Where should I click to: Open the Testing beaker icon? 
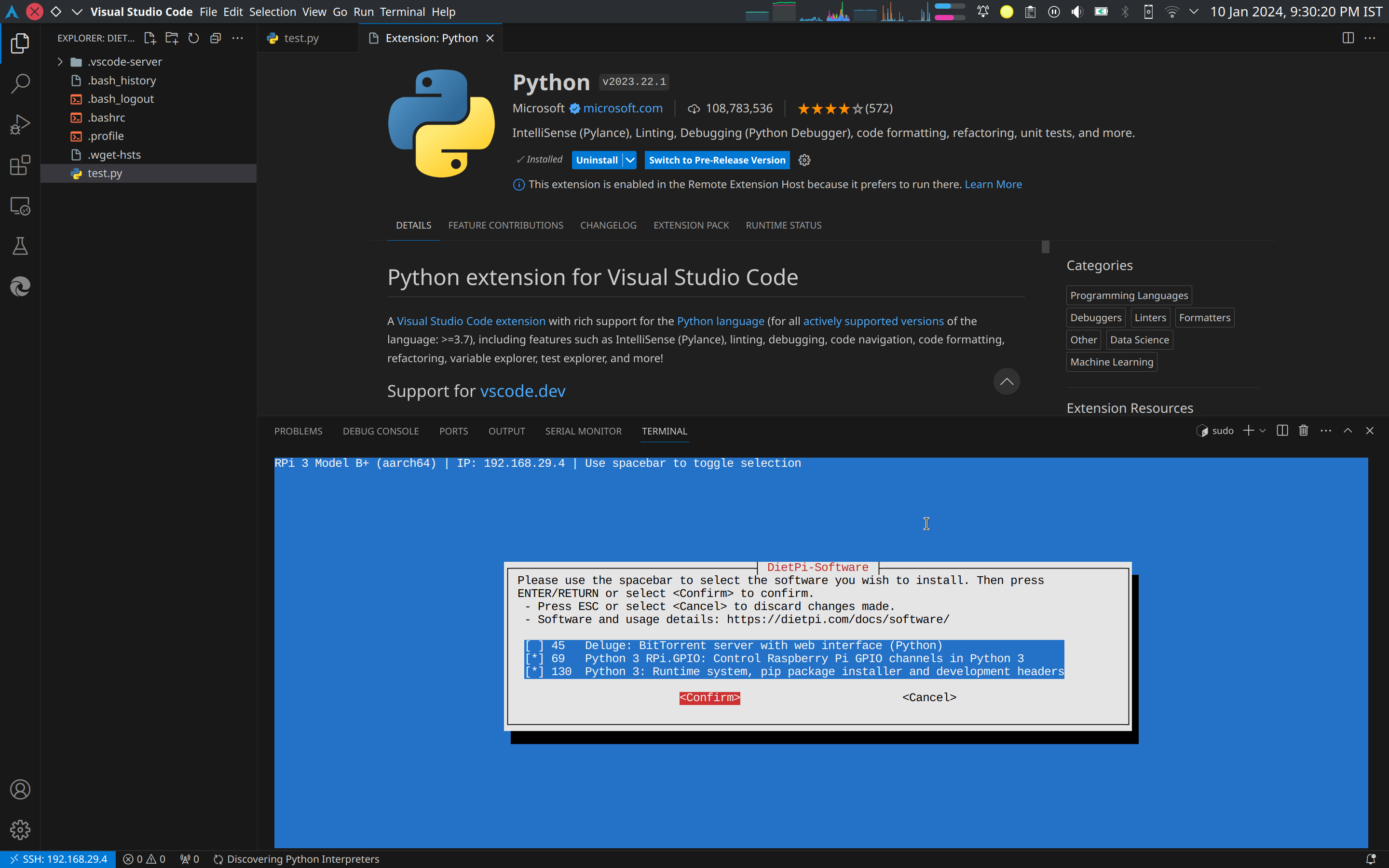[20, 246]
